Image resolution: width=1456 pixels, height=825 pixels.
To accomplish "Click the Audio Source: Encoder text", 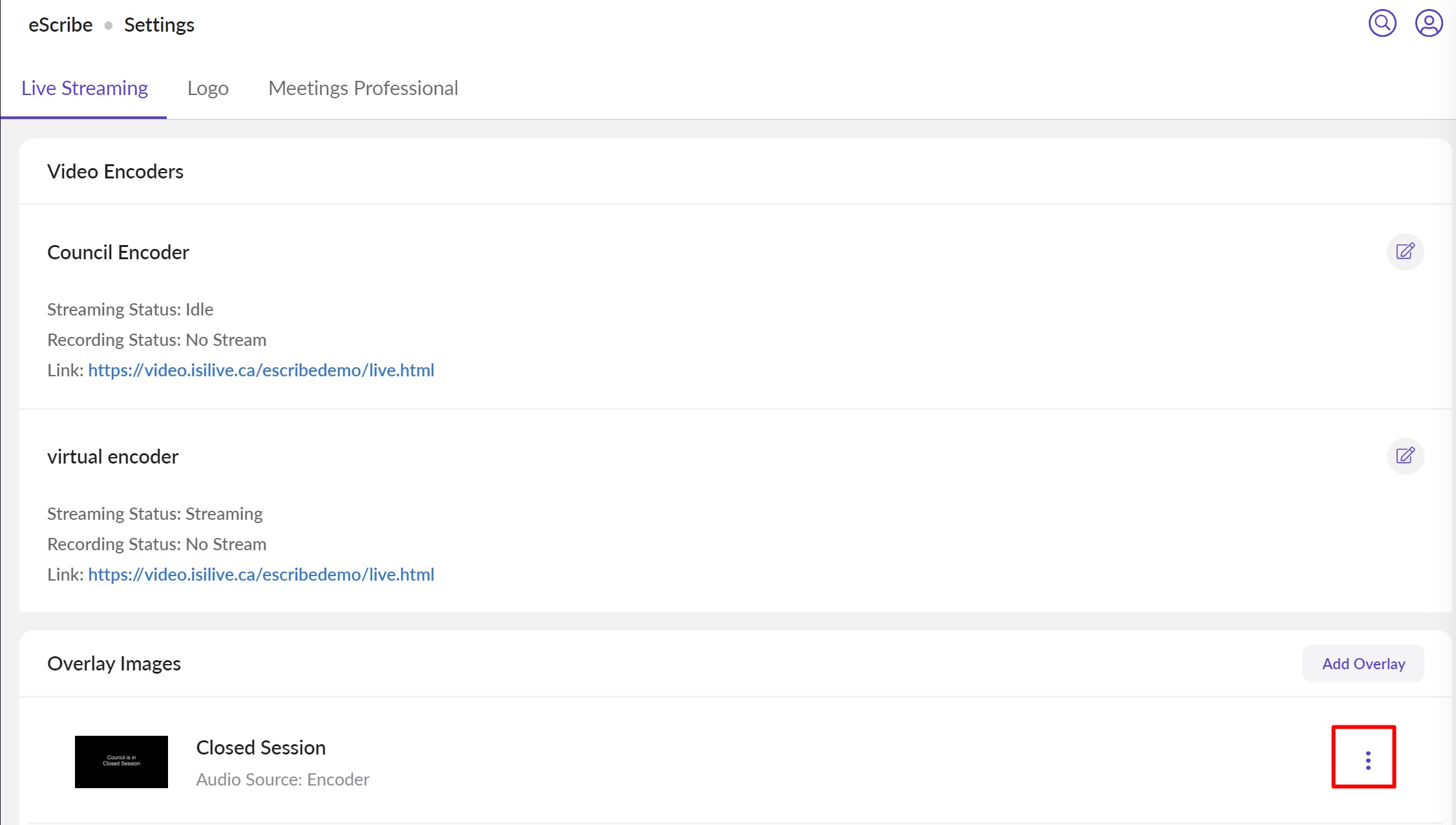I will [x=282, y=780].
